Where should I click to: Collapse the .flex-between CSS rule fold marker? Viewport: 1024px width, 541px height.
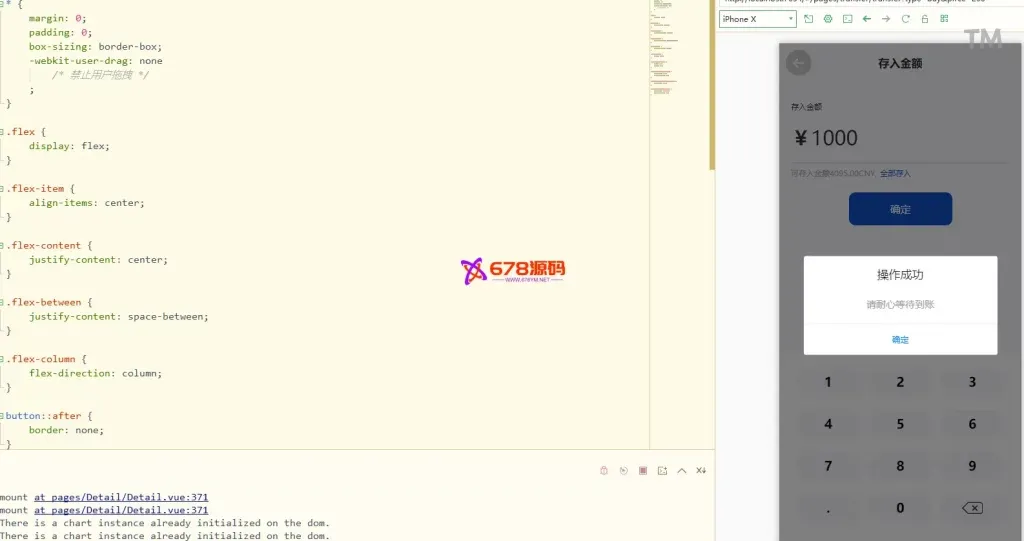pos(3,302)
